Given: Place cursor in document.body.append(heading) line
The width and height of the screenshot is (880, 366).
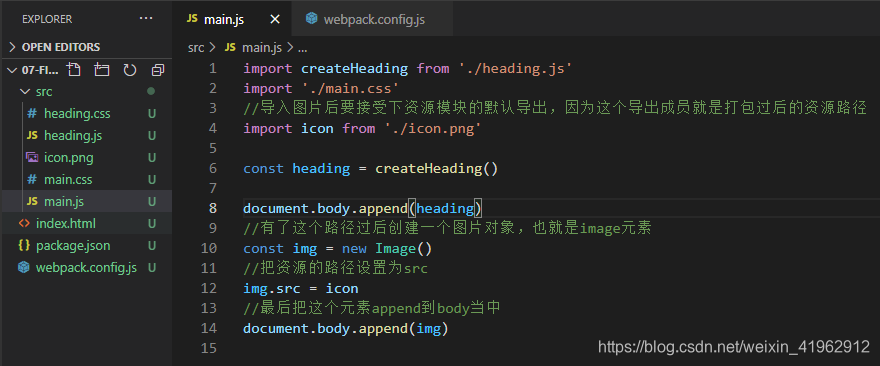Looking at the screenshot, I should coord(363,208).
